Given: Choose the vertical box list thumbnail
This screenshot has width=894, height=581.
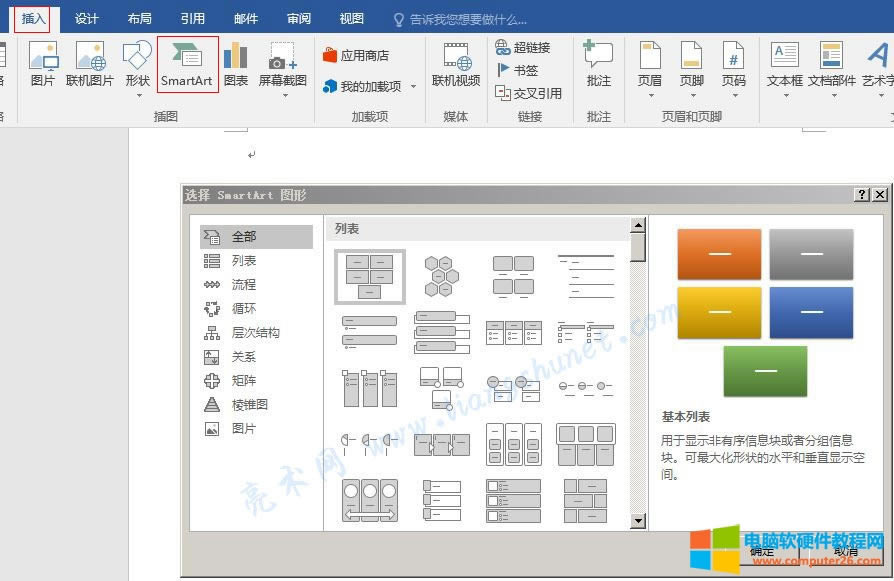Looking at the screenshot, I should click(x=442, y=332).
